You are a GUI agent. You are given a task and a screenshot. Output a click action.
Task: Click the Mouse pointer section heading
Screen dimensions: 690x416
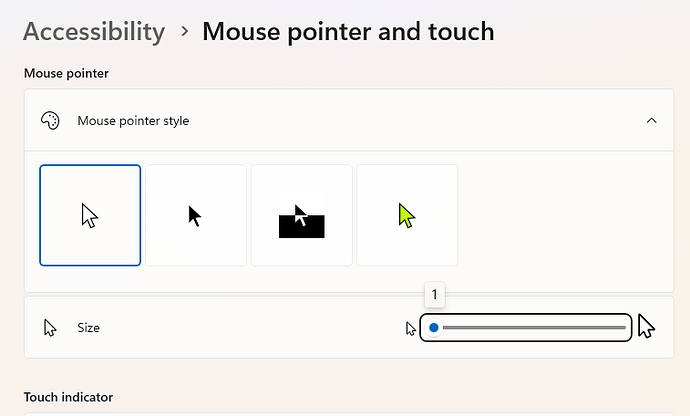(x=66, y=73)
